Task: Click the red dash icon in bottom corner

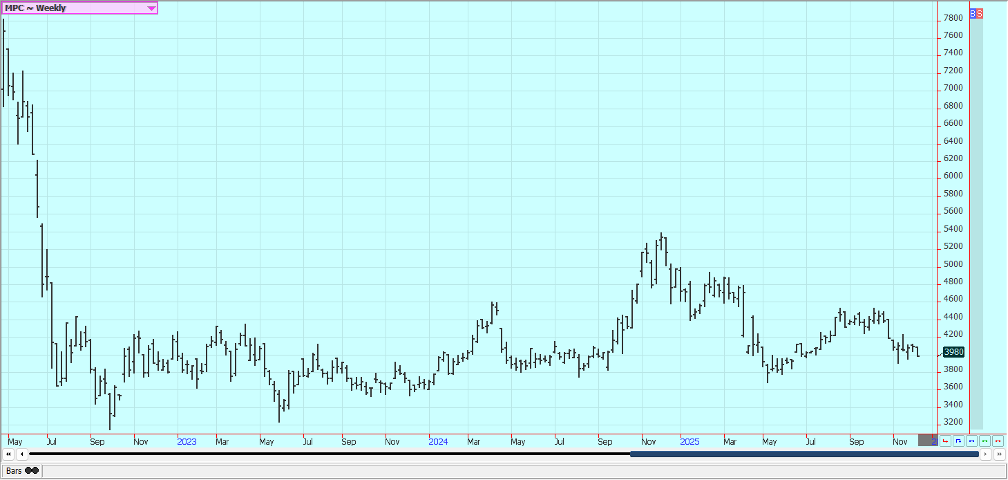Action: click(997, 440)
